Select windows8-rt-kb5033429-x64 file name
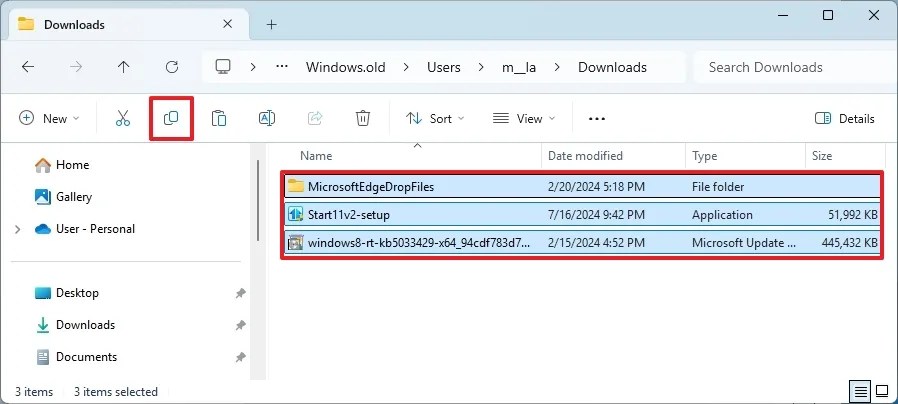The height and width of the screenshot is (404, 898). coord(419,243)
